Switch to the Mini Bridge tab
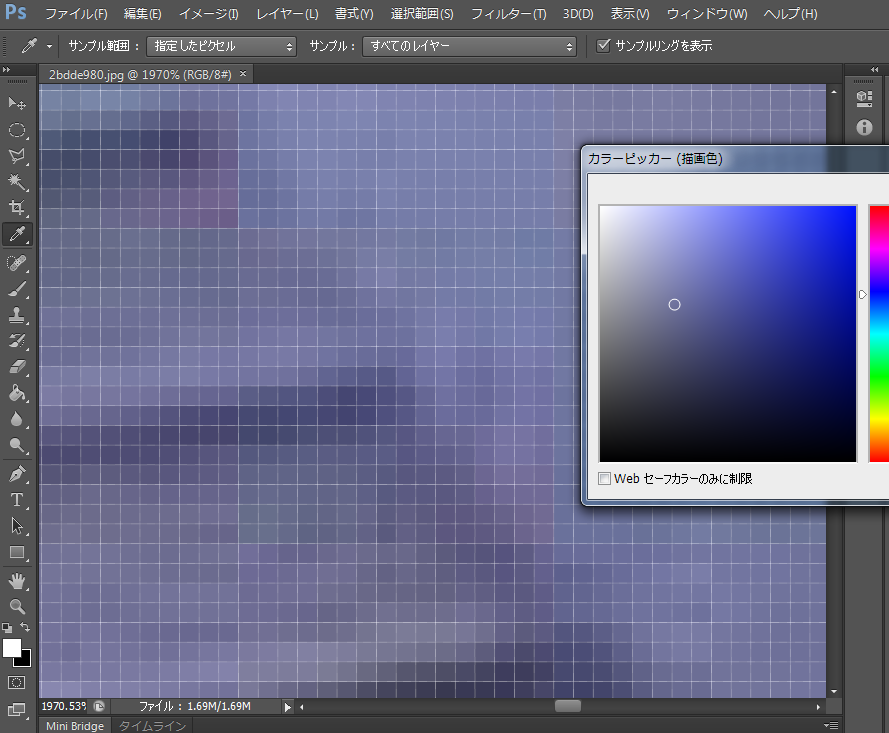Screen dimensions: 889x733 pyautogui.click(x=75, y=726)
